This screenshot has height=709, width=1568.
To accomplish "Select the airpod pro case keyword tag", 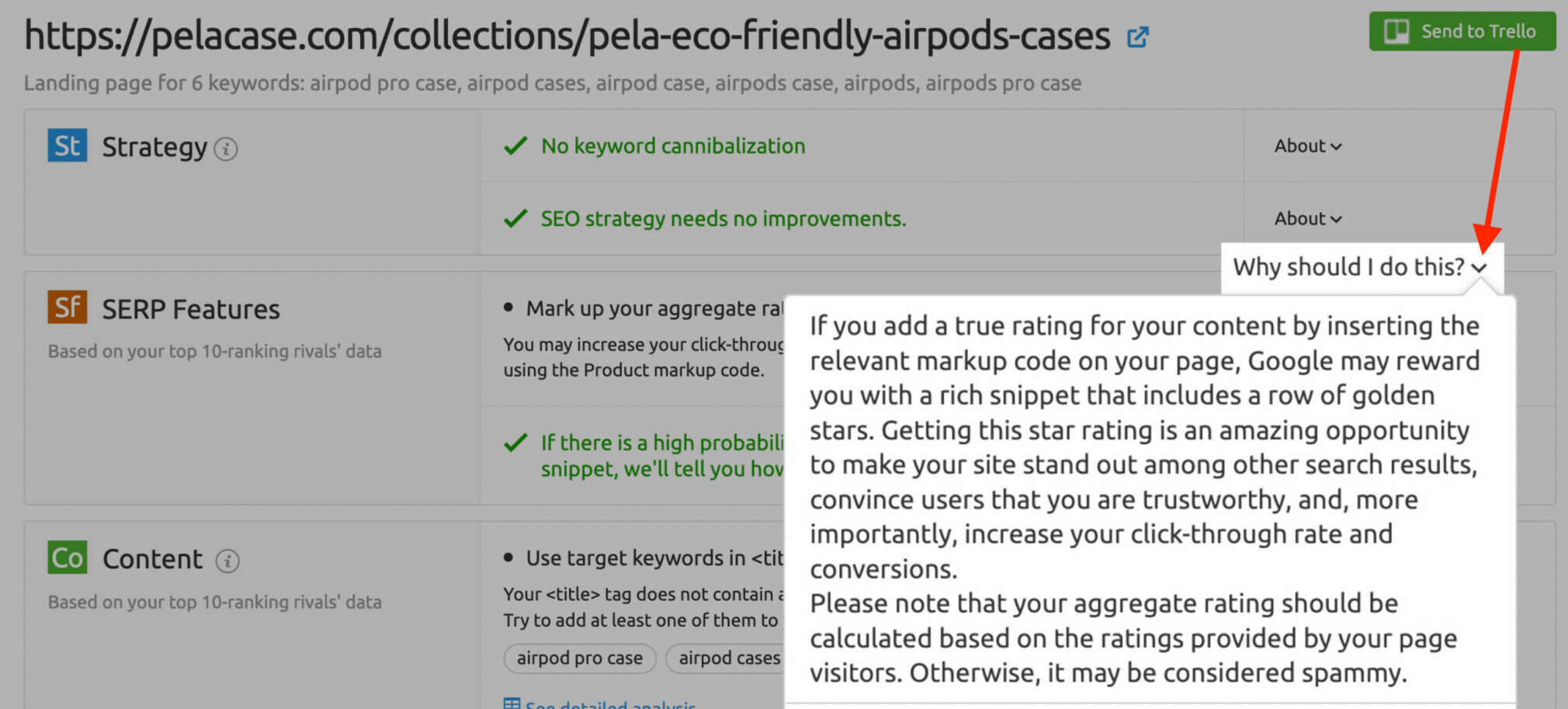I will (580, 658).
